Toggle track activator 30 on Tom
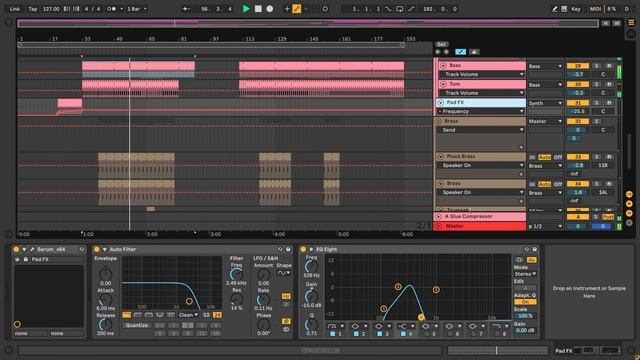Image resolution: width=640 pixels, height=360 pixels. [578, 84]
